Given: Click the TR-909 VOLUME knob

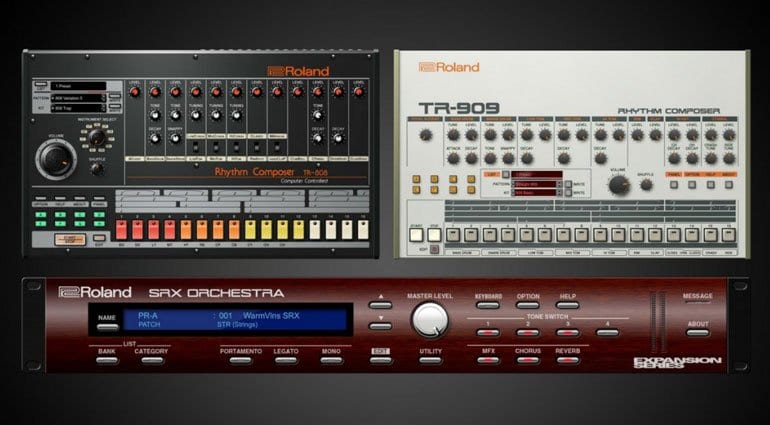Looking at the screenshot, I should [x=619, y=185].
